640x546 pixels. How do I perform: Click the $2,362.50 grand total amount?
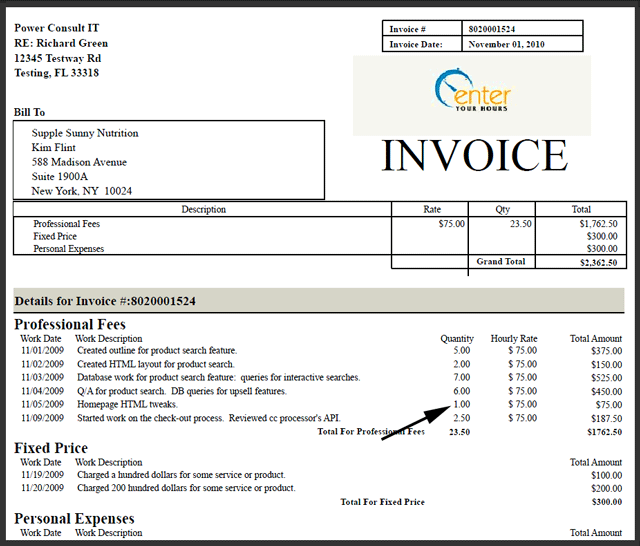tap(598, 263)
